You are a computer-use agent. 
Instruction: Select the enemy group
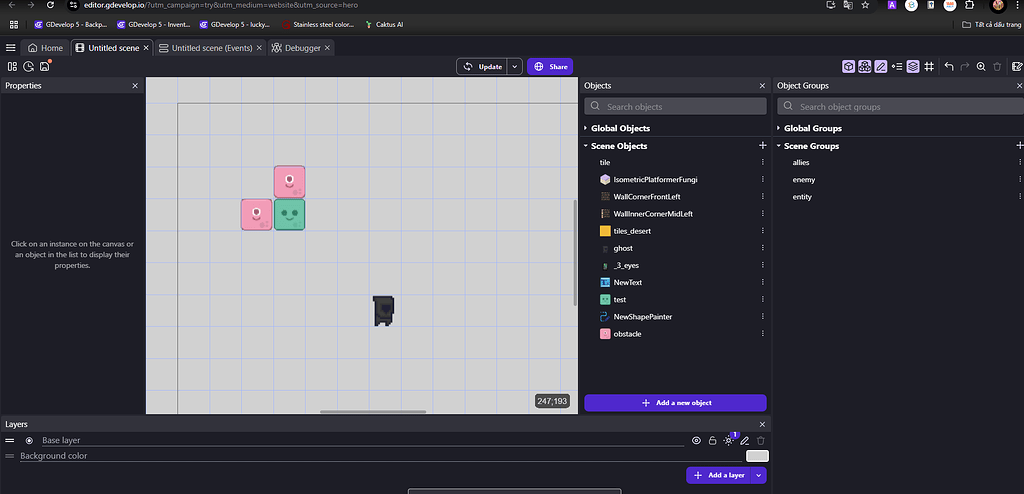pyautogui.click(x=803, y=179)
